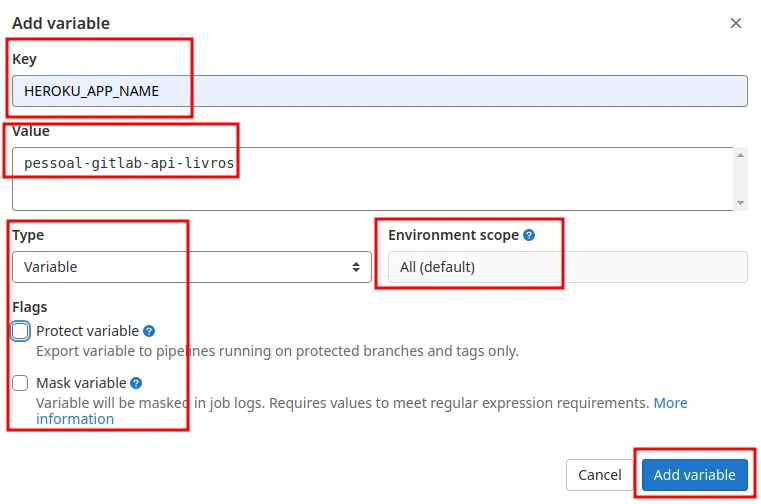Enable the Protect variable checkbox

[x=20, y=331]
